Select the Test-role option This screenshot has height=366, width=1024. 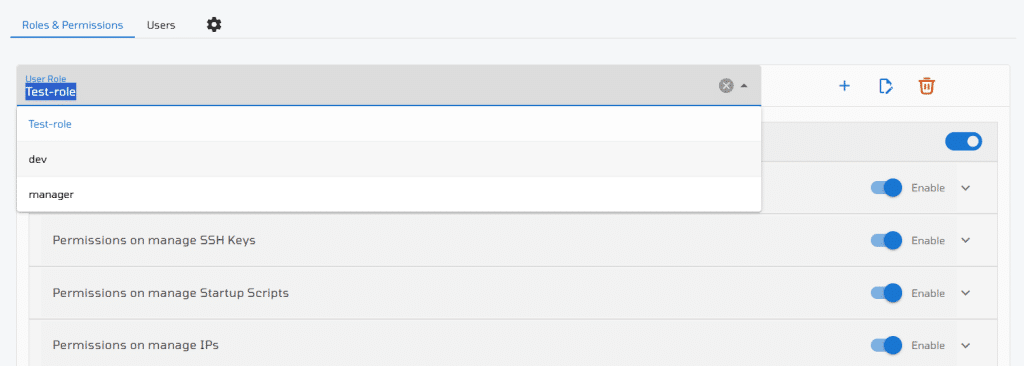pos(389,124)
